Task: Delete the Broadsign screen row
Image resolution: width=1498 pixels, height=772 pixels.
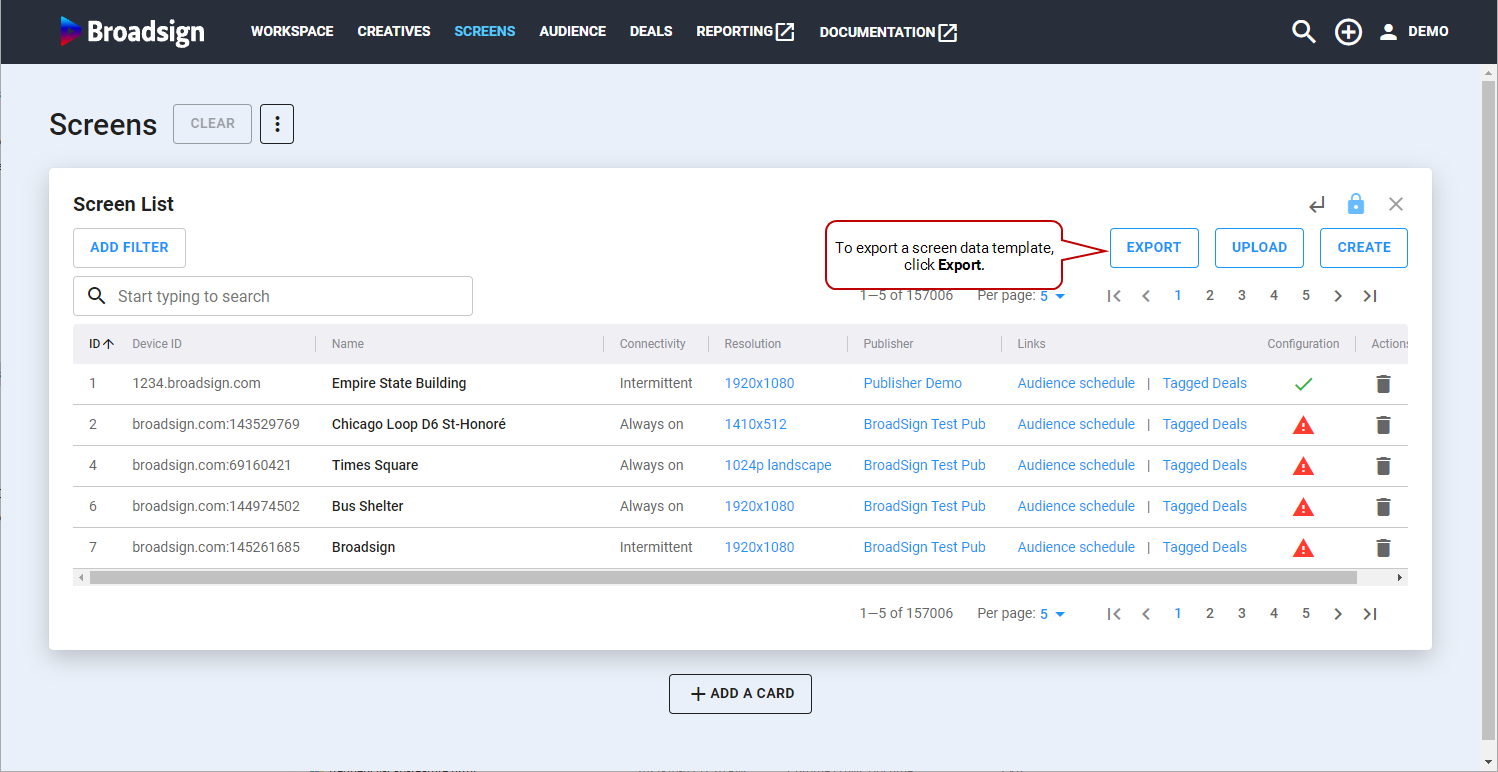Action: (x=1383, y=548)
